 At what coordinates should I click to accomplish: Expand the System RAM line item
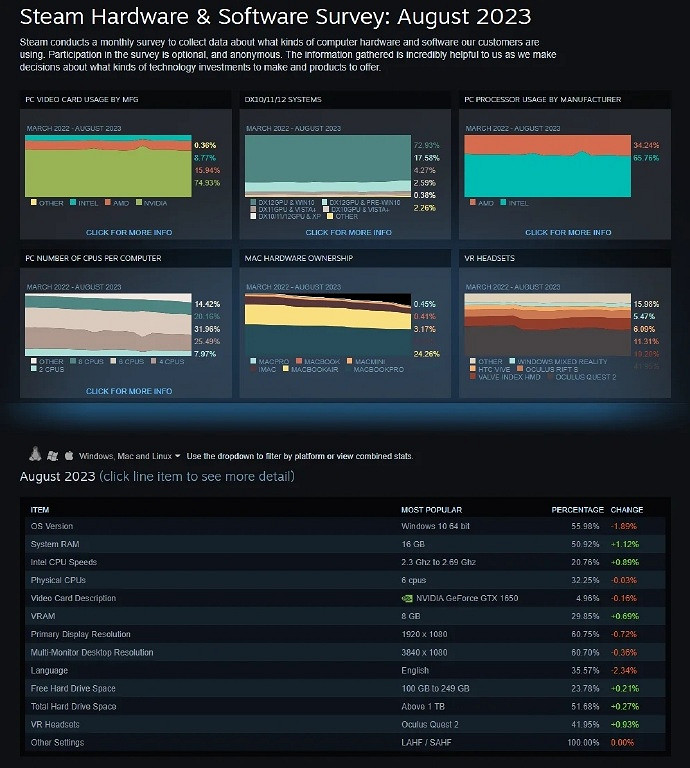click(54, 544)
